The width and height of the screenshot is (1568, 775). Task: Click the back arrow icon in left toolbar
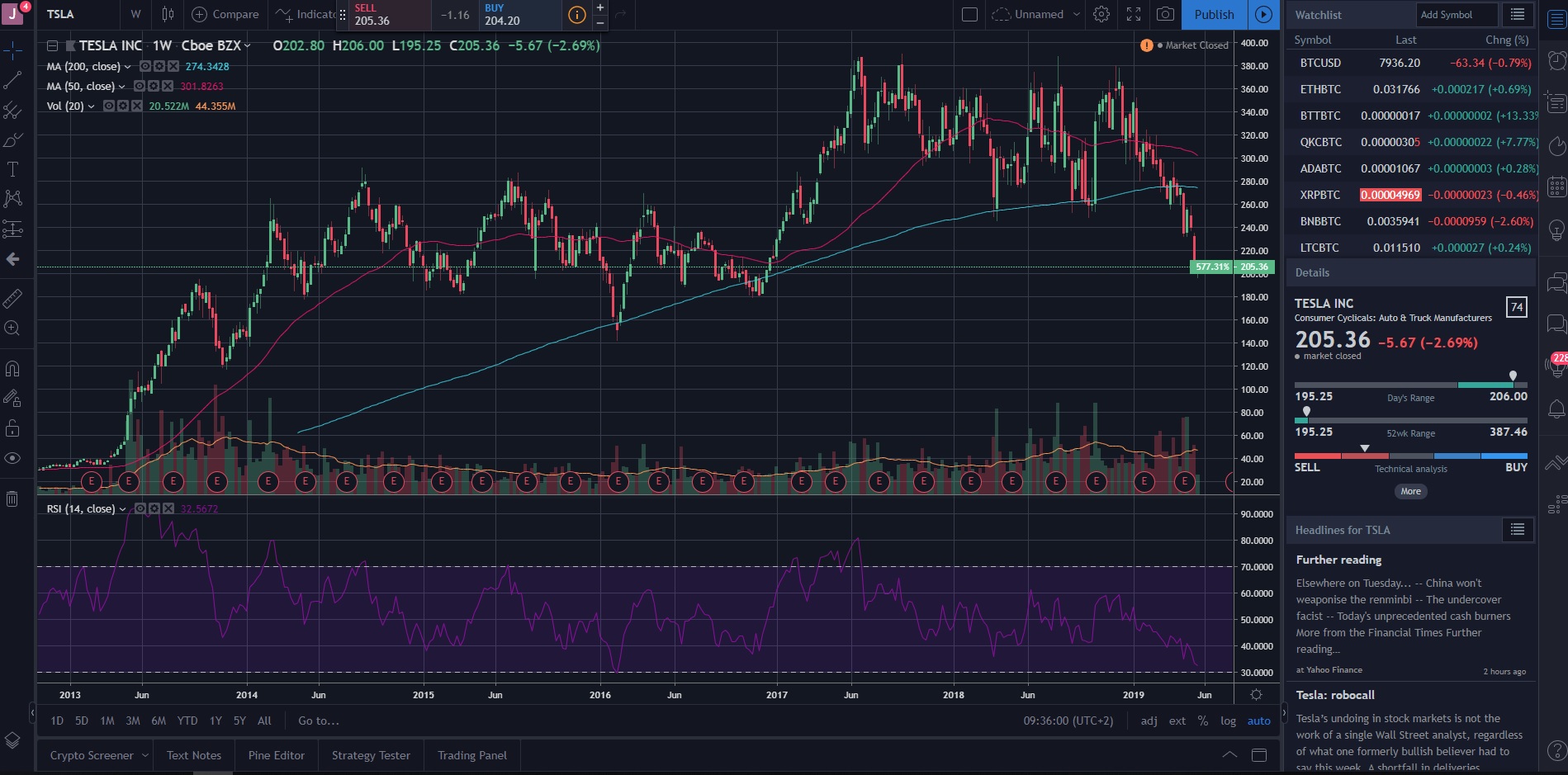[x=12, y=259]
